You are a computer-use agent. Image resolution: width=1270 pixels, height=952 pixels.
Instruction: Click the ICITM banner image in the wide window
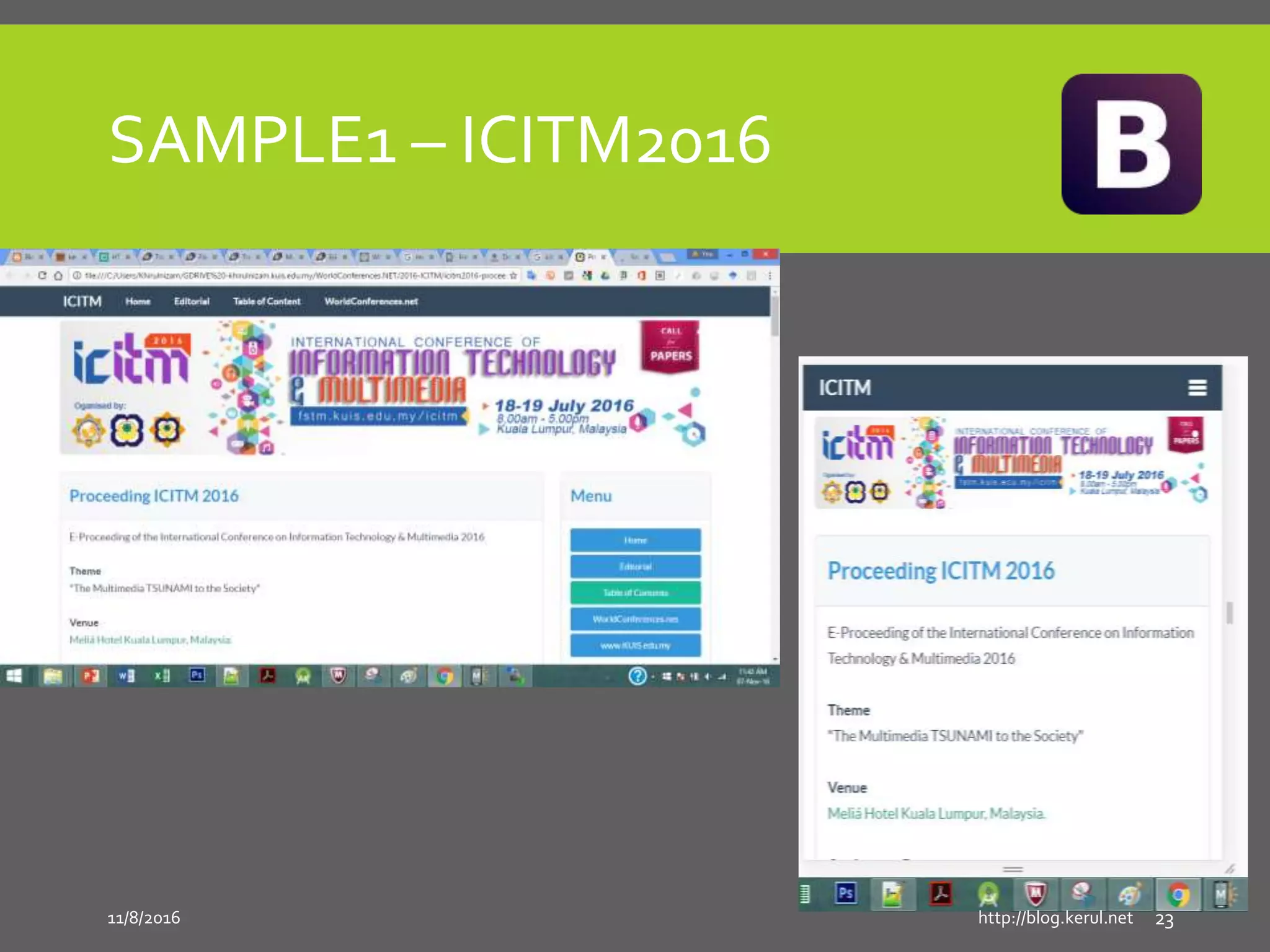(384, 388)
